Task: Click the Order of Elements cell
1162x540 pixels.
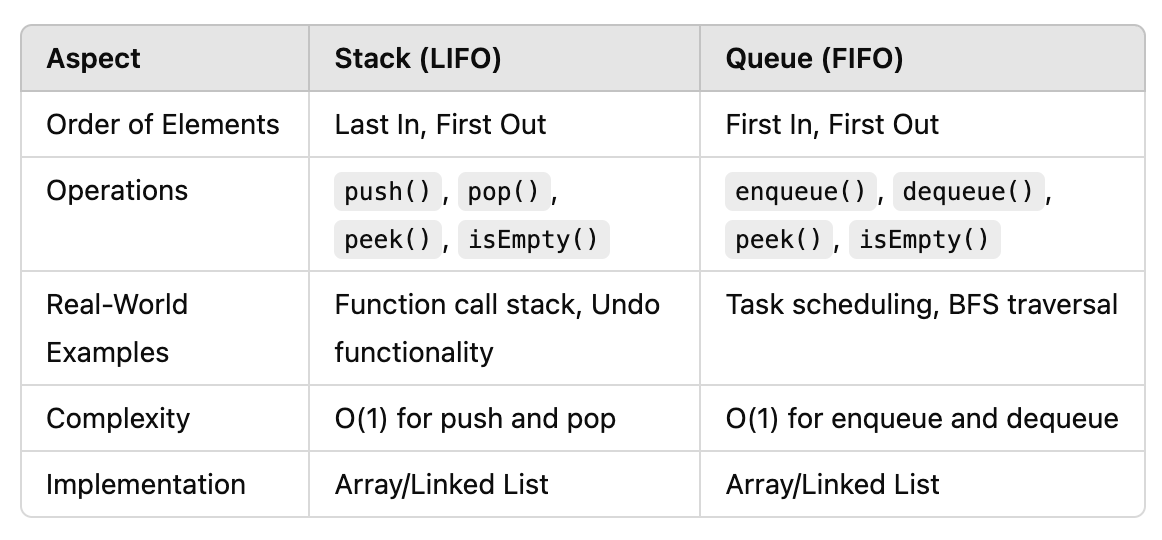Action: (163, 125)
